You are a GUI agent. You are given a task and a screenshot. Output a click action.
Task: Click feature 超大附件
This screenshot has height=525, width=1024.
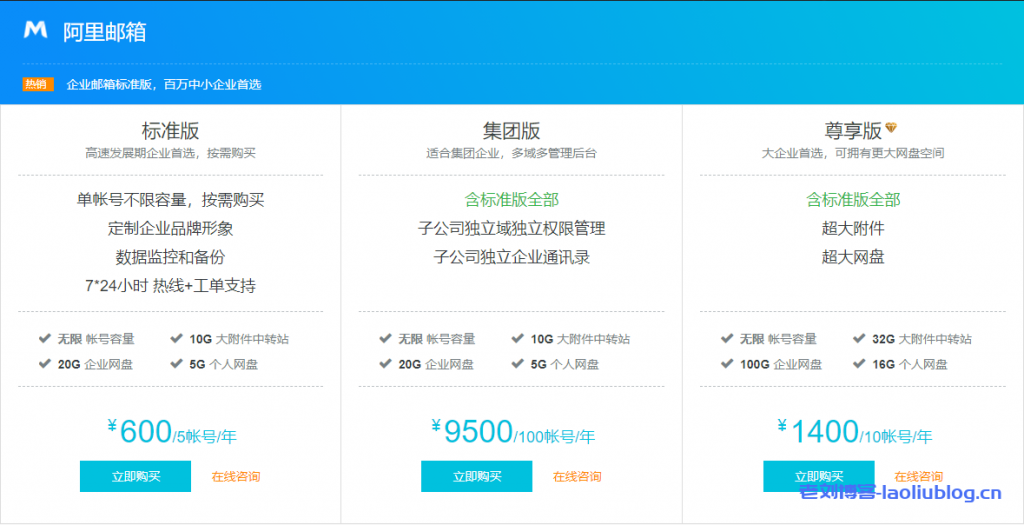(x=853, y=228)
